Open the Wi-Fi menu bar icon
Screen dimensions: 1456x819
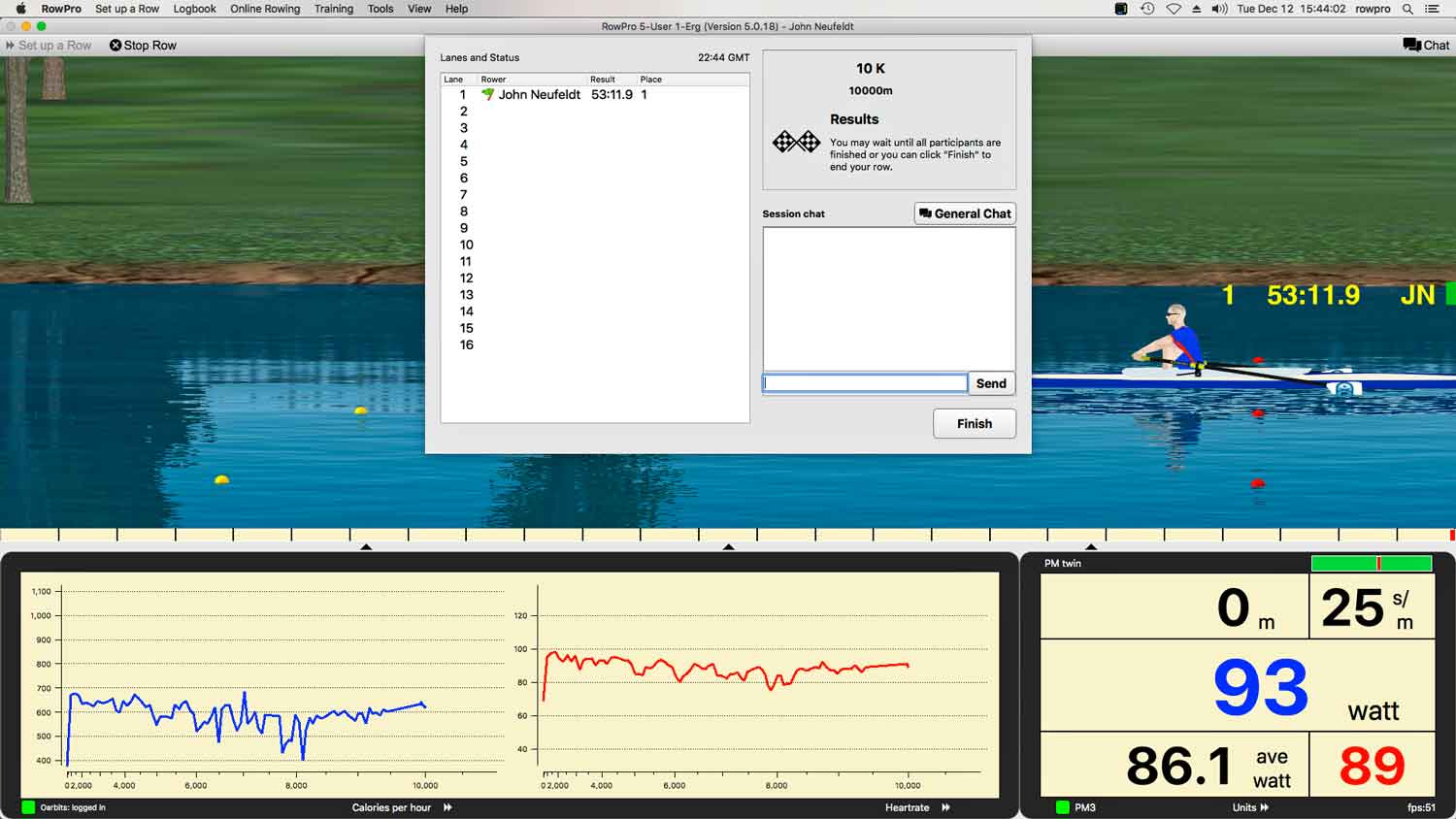1173,9
